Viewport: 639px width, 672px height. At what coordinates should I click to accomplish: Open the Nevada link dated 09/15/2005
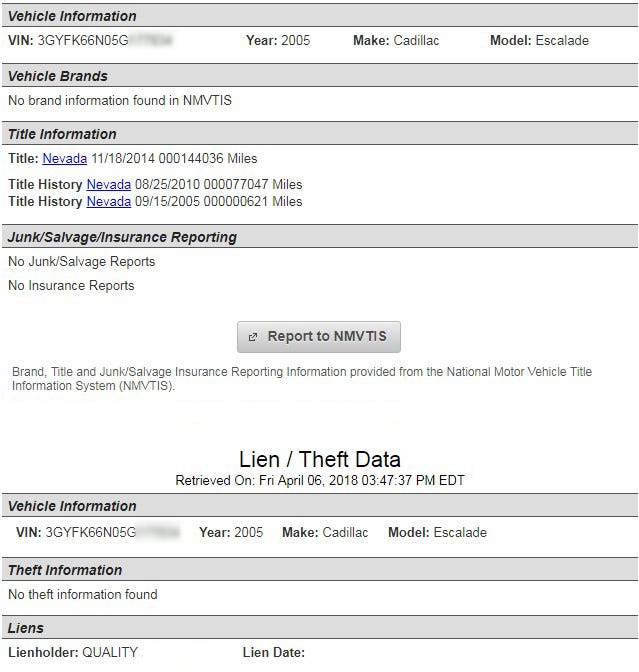pyautogui.click(x=109, y=201)
